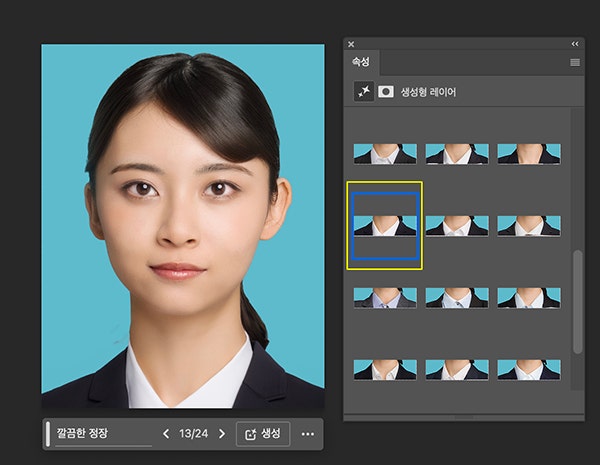Open the three-dots more options menu

click(308, 434)
